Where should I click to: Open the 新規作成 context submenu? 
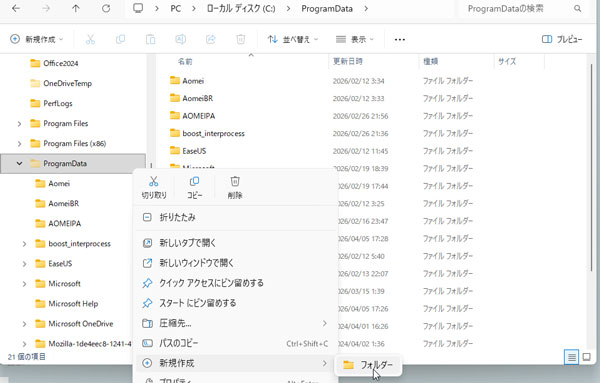tap(235, 363)
